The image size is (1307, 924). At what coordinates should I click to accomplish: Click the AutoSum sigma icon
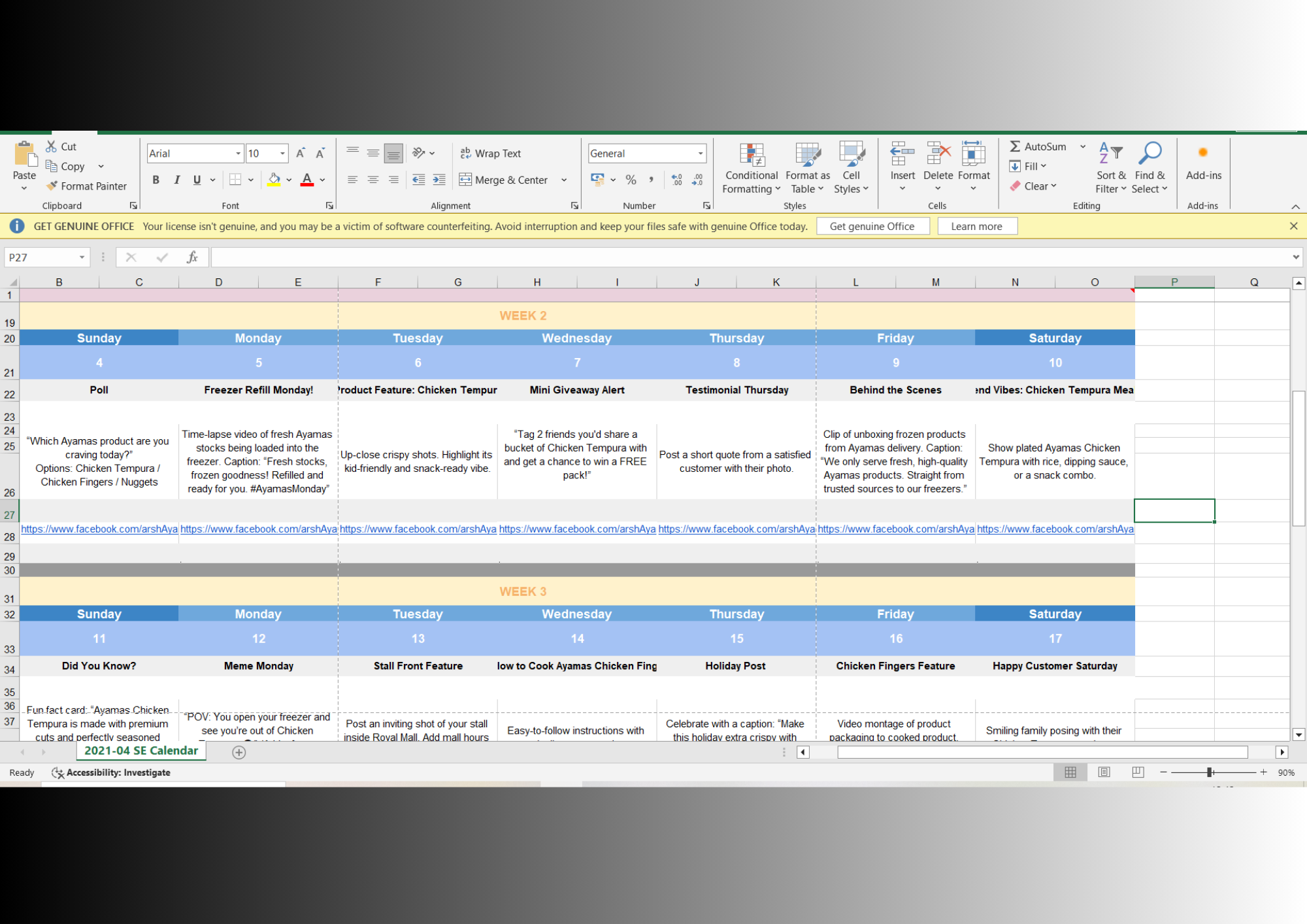(x=1015, y=146)
